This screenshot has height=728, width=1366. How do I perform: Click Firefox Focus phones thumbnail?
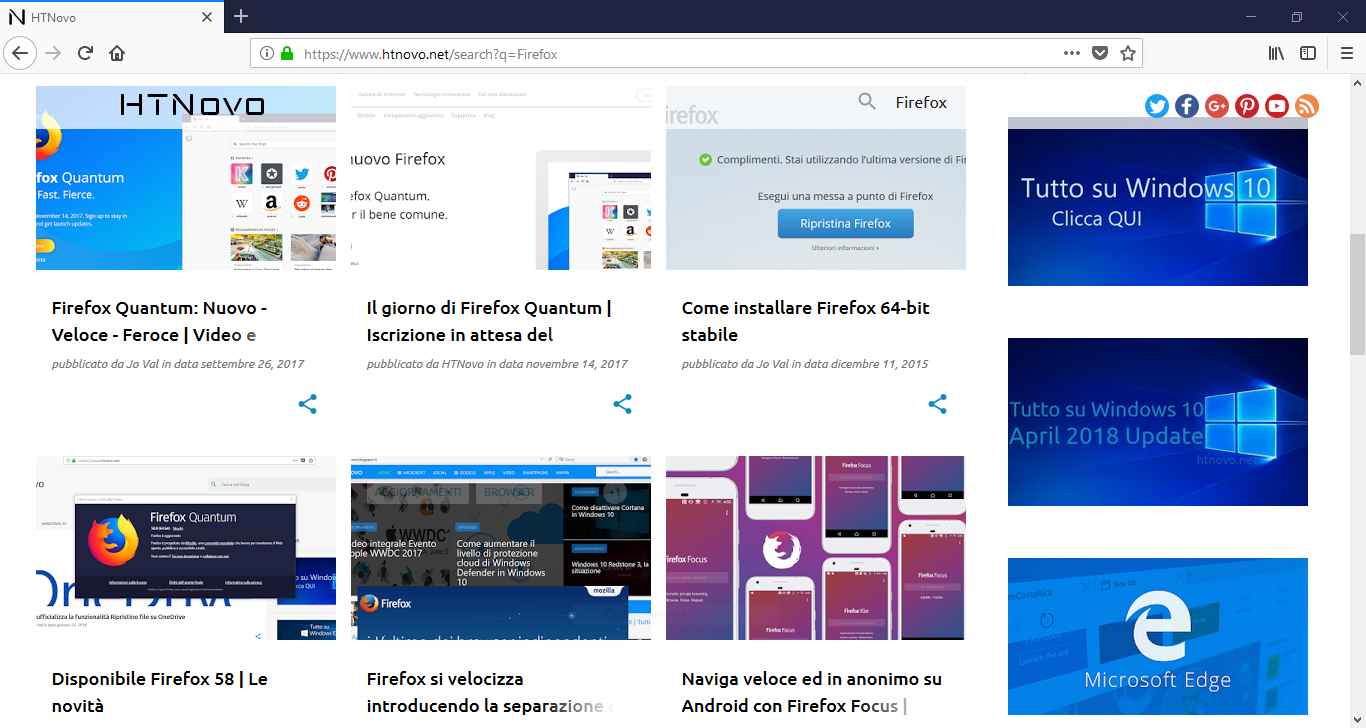coord(816,548)
